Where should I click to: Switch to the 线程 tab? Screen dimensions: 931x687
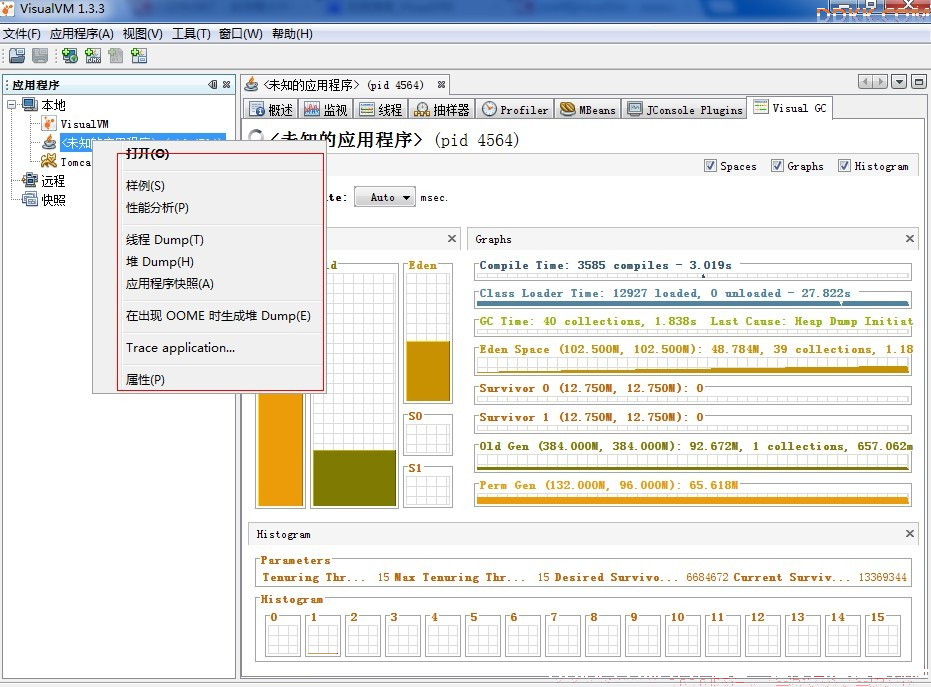(381, 109)
